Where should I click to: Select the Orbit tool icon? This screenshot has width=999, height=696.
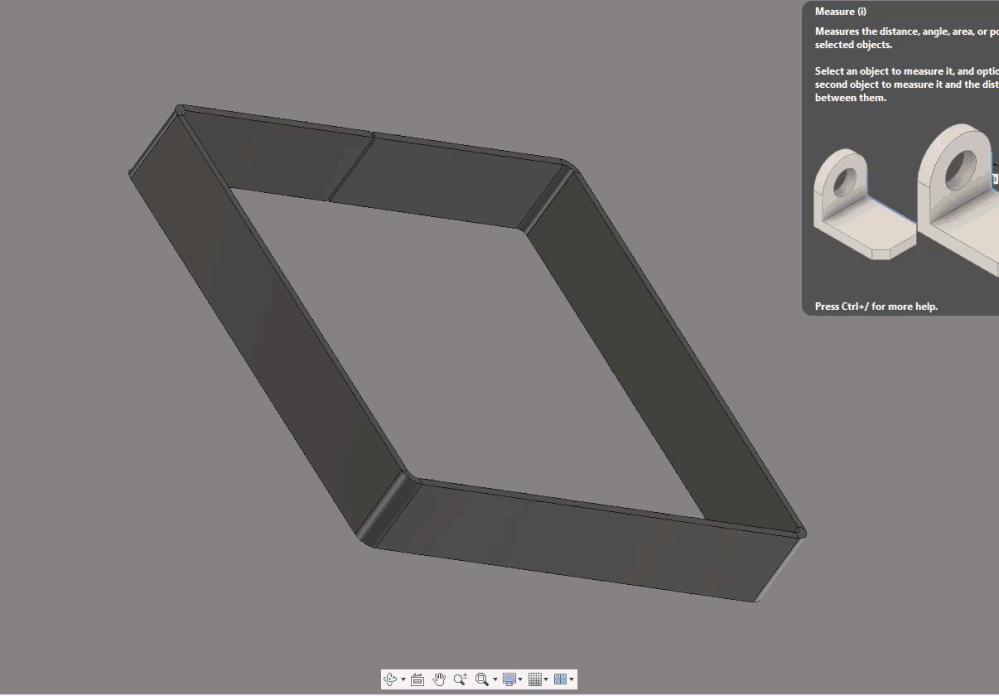391,679
